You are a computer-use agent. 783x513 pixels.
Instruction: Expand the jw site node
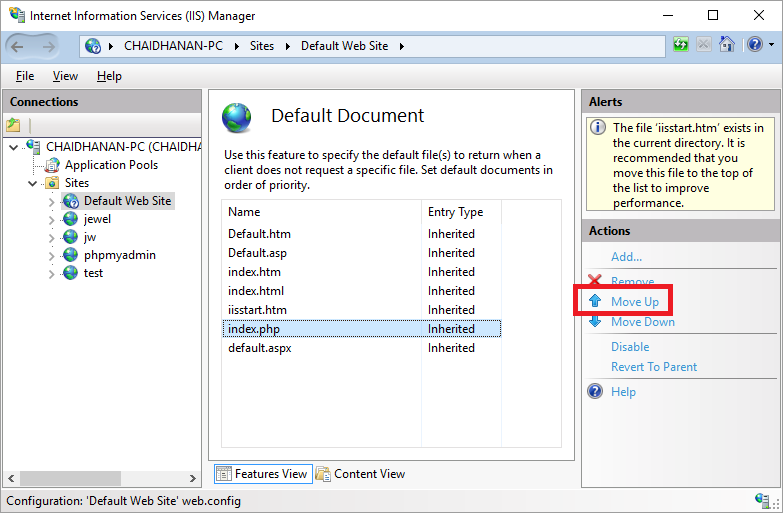pos(51,238)
